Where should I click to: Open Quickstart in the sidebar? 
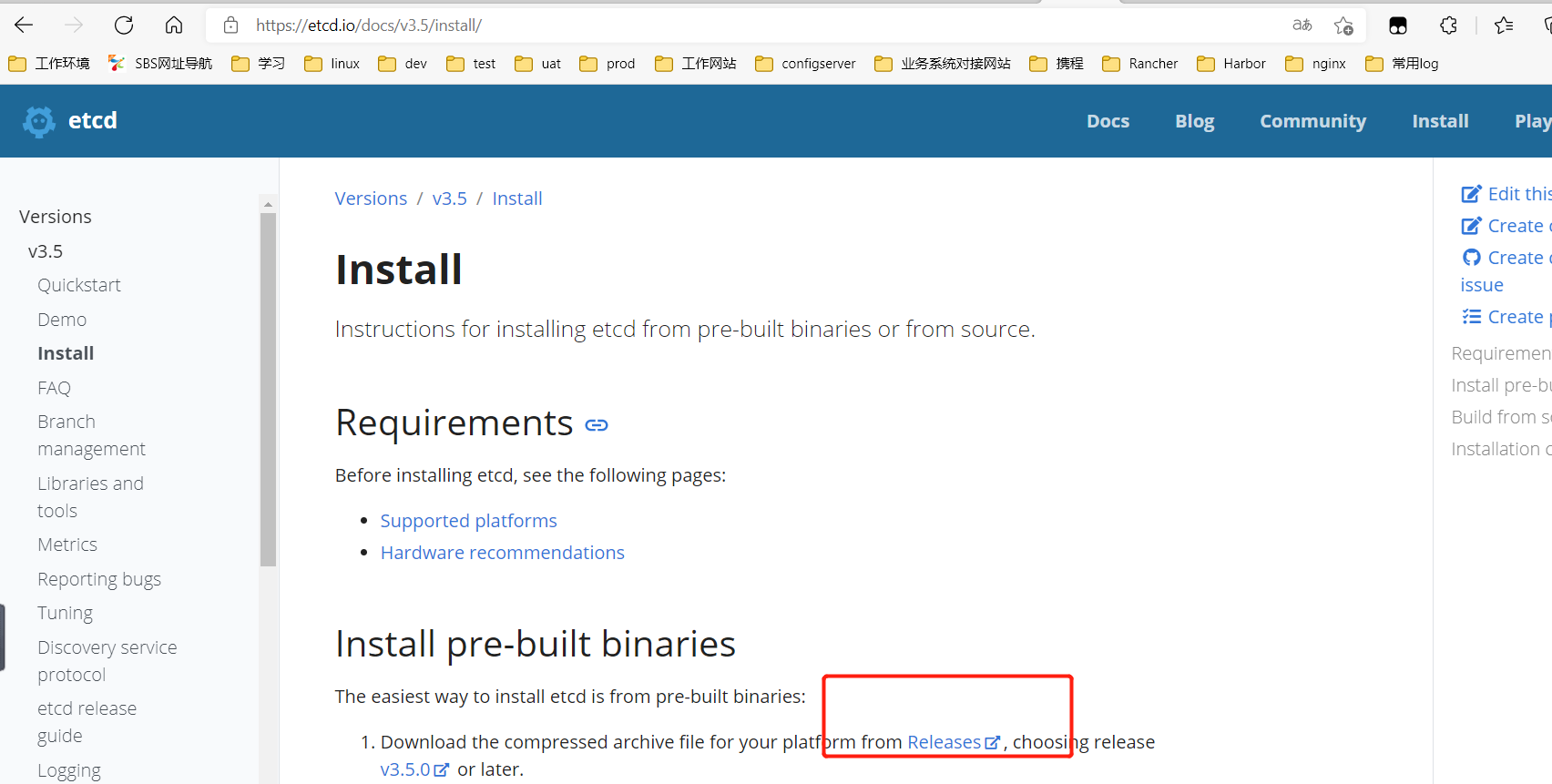pyautogui.click(x=79, y=285)
